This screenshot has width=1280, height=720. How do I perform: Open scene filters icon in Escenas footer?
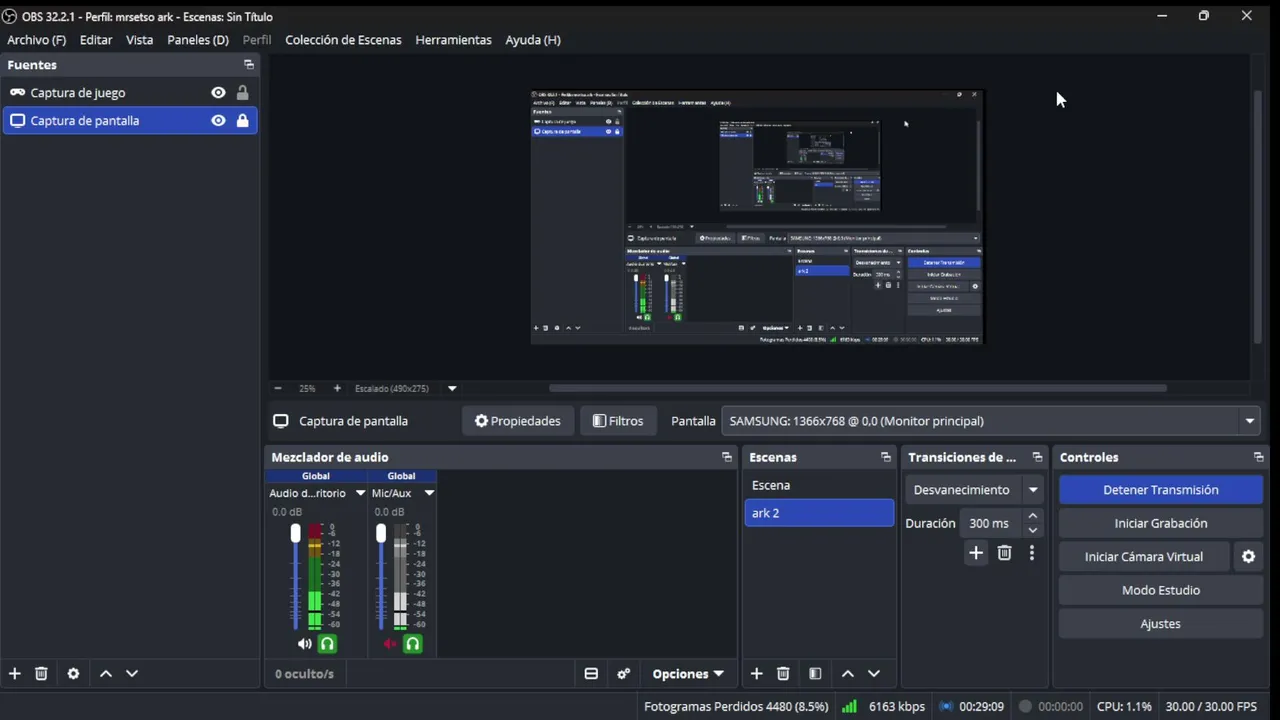[815, 674]
